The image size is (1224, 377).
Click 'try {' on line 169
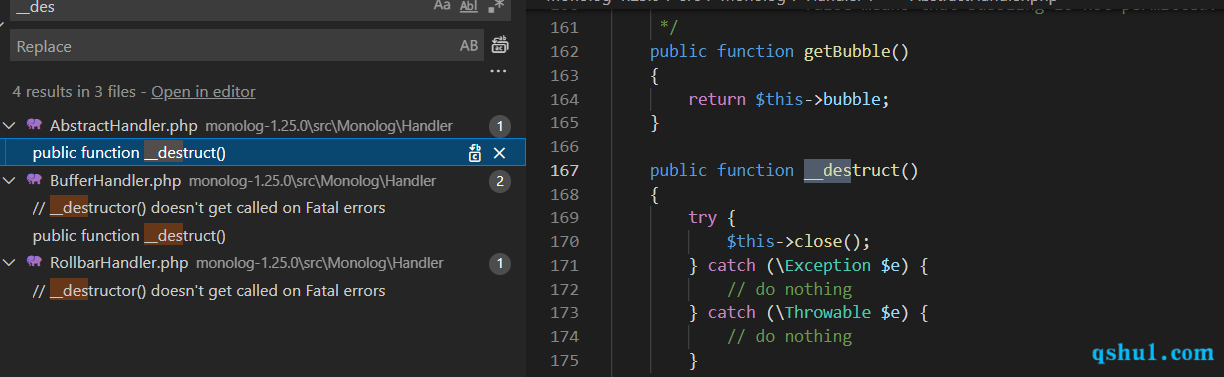[x=712, y=217]
